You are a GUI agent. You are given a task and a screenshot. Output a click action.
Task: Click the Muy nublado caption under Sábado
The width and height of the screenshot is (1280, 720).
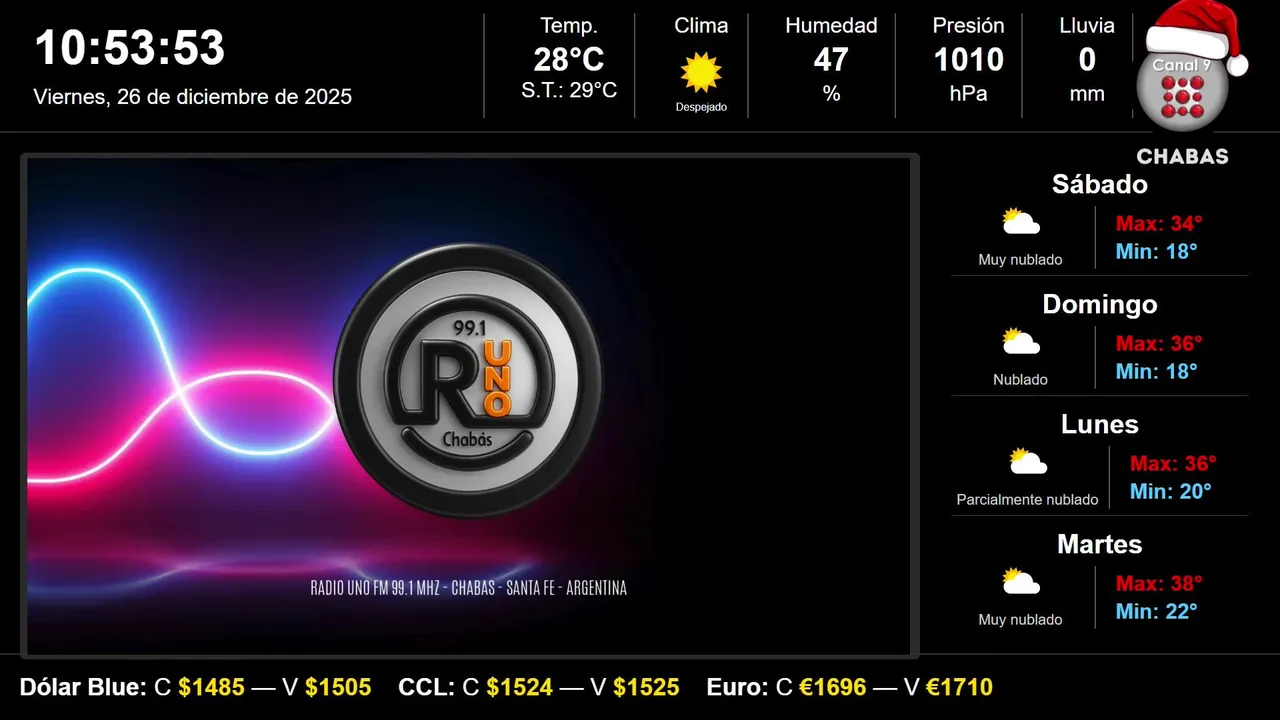[x=1021, y=259]
